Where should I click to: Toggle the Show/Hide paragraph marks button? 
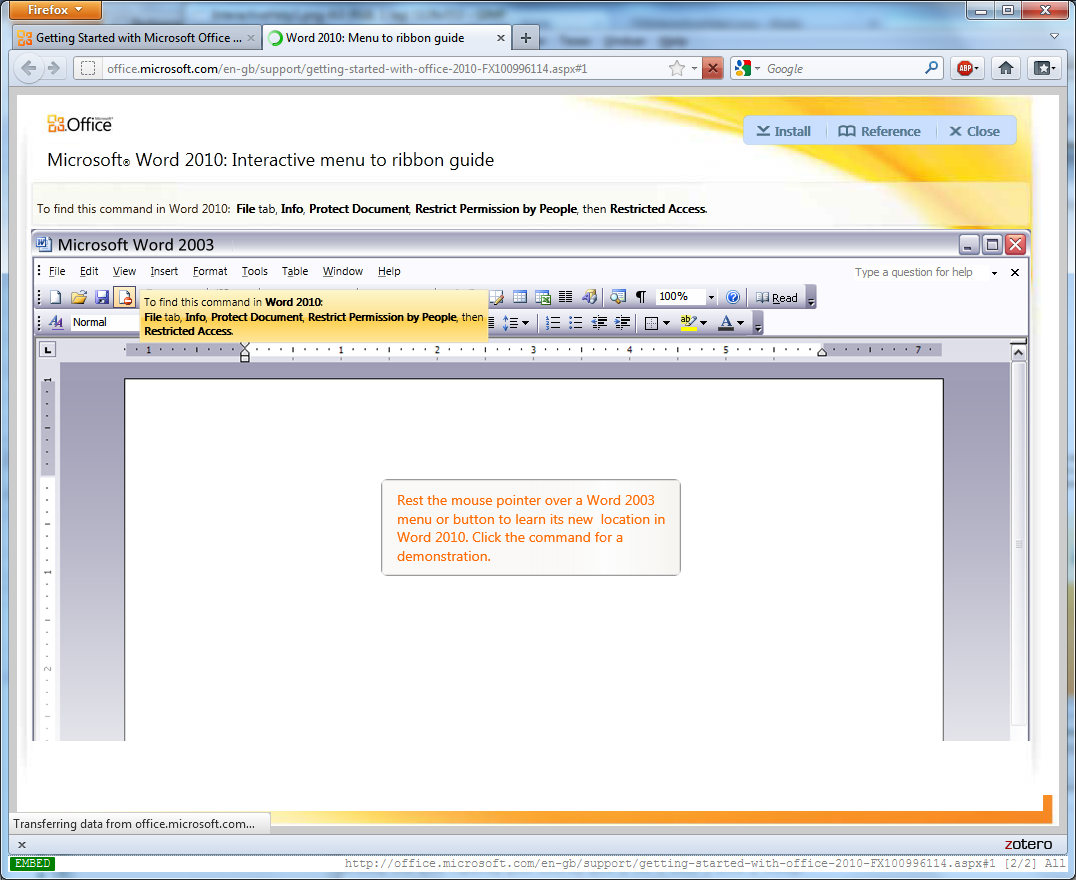[x=641, y=297]
